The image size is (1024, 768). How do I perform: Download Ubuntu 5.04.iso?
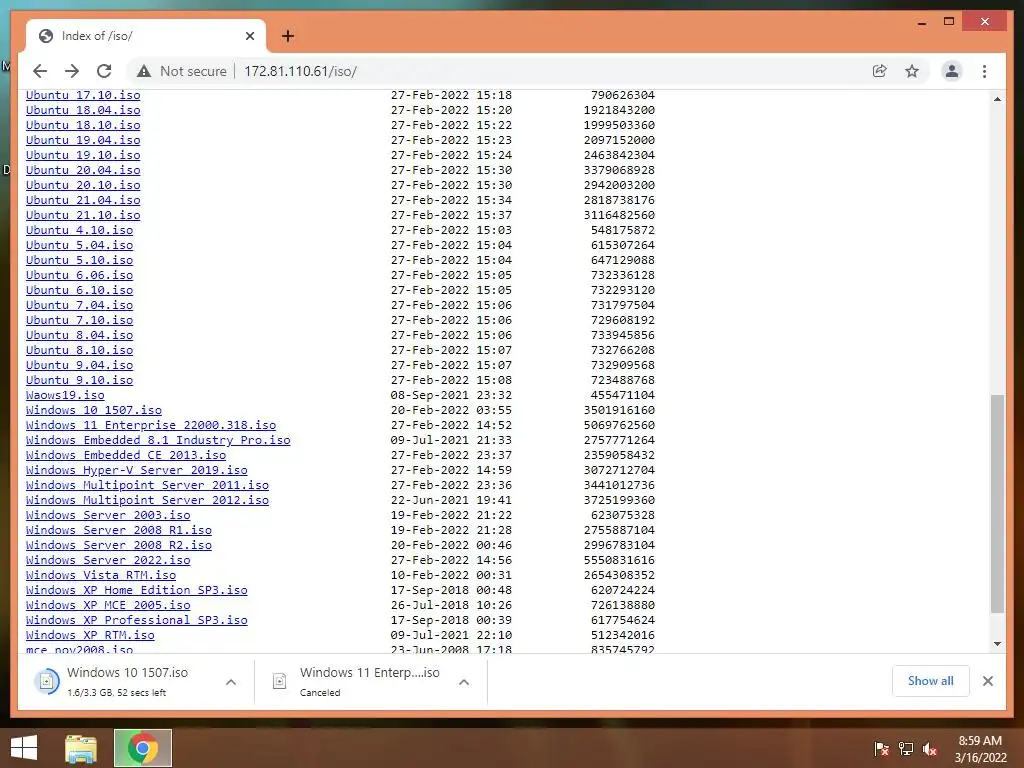click(x=80, y=246)
